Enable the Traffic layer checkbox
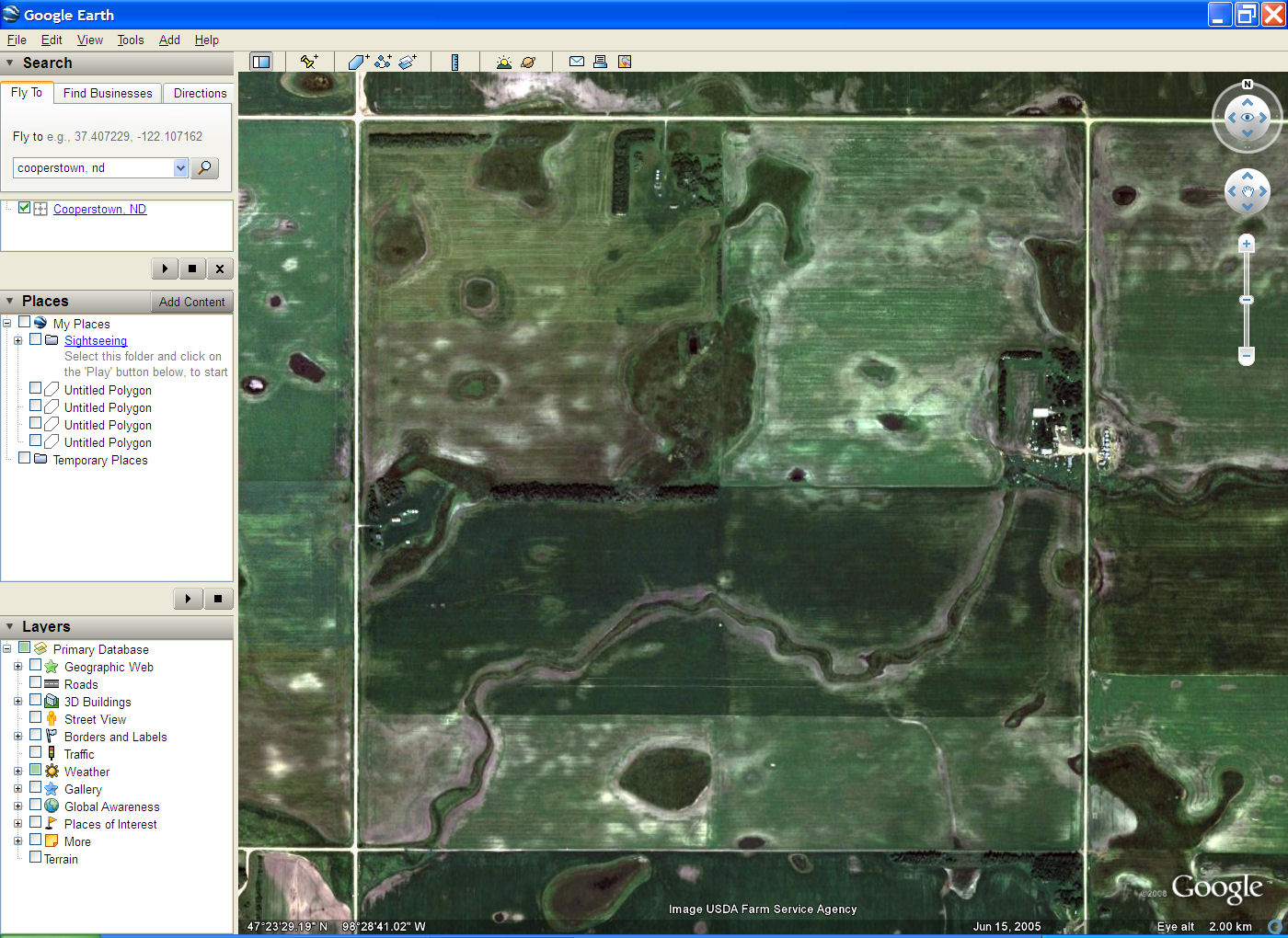 tap(35, 752)
